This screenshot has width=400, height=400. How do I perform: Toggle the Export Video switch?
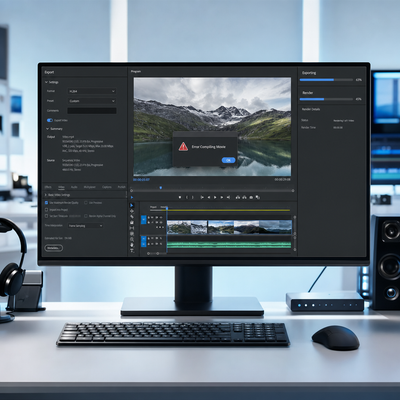[50, 120]
